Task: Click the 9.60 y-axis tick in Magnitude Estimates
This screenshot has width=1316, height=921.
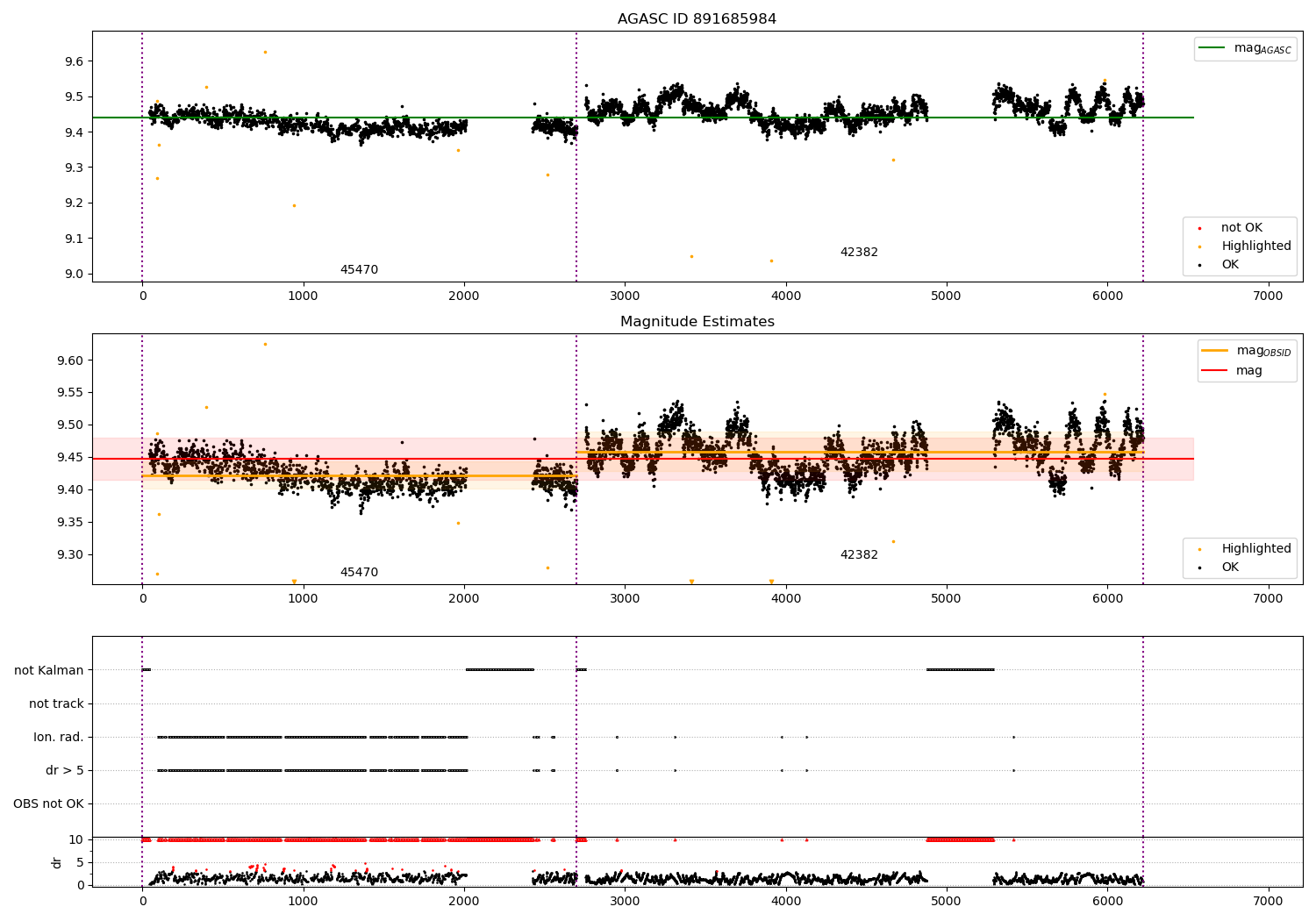Action: coord(70,361)
